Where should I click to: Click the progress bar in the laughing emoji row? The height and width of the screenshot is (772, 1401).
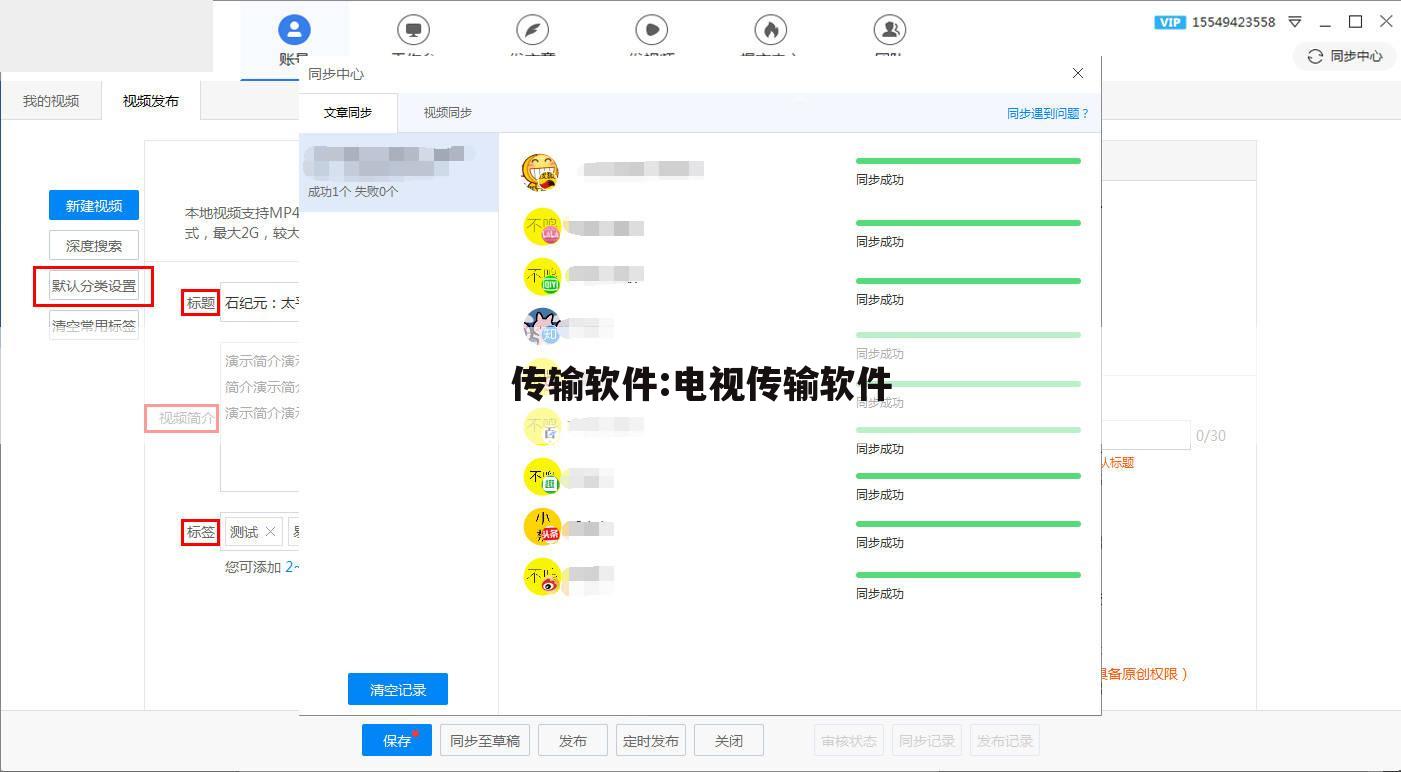point(968,161)
